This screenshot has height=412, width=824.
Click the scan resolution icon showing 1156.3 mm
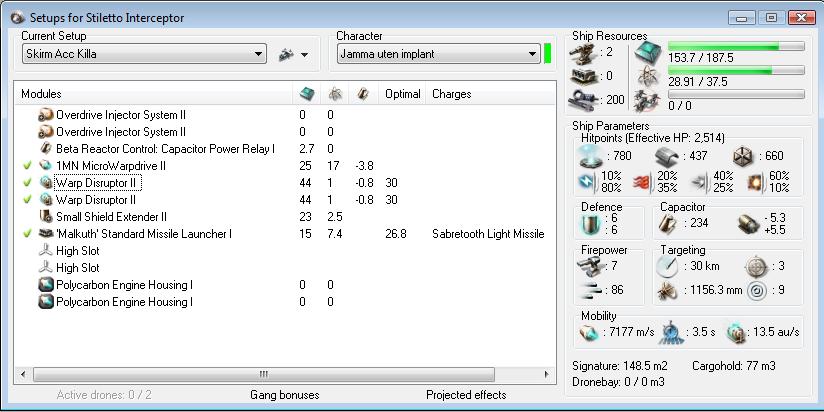point(667,290)
